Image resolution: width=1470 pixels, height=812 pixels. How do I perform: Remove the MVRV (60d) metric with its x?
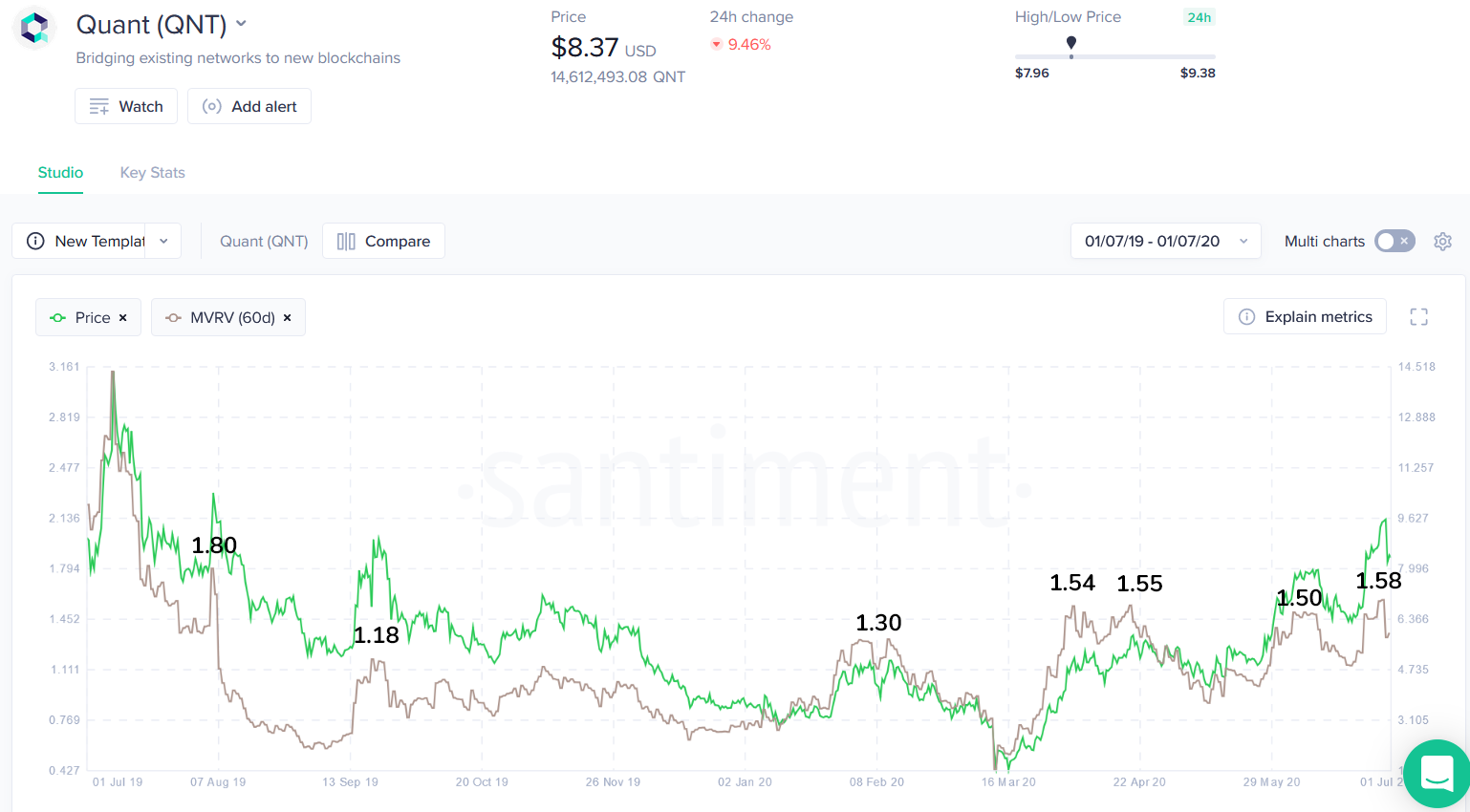pos(287,317)
